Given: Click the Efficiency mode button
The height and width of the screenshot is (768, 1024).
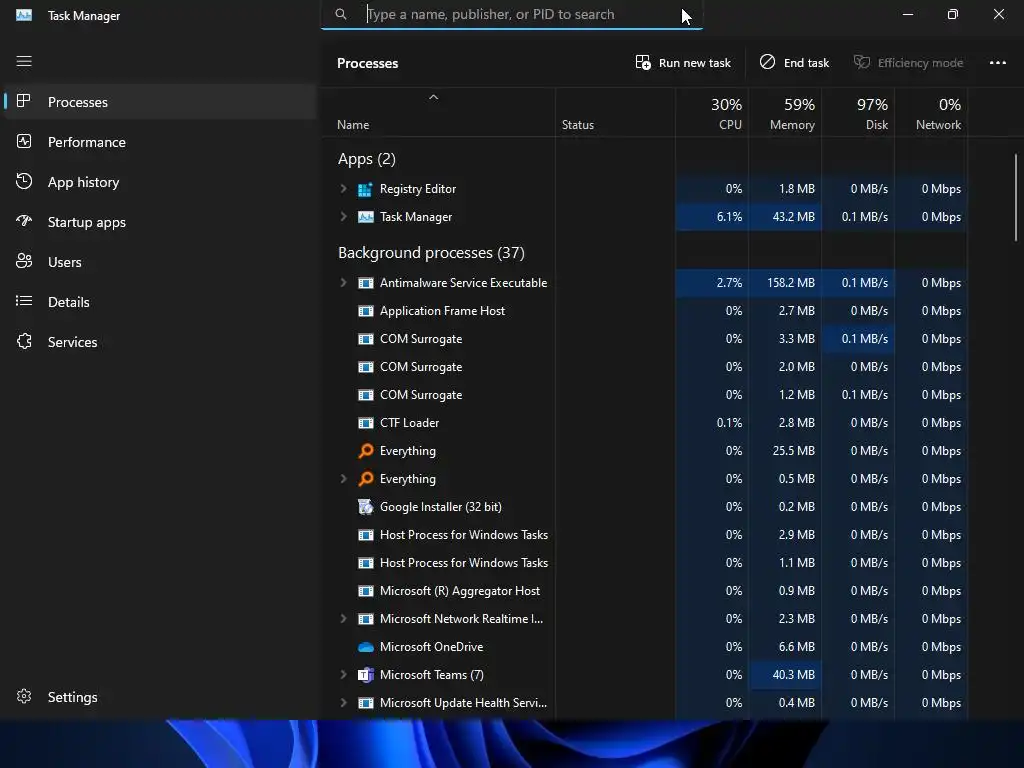Looking at the screenshot, I should (x=908, y=63).
